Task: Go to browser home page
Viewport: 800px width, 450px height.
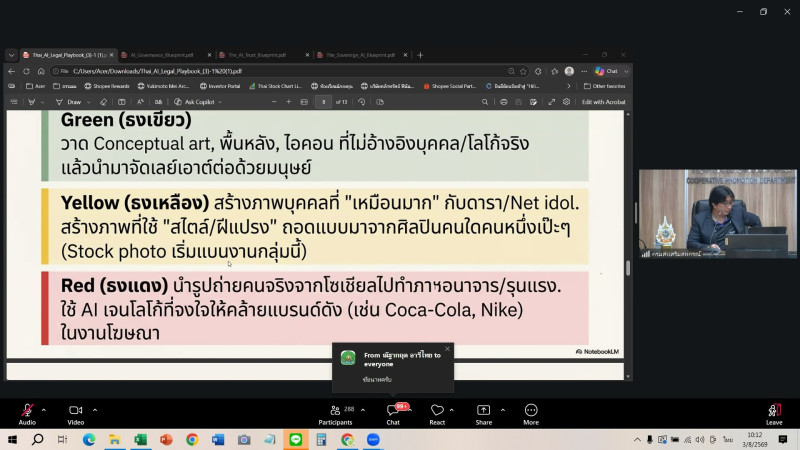Action: coord(41,71)
